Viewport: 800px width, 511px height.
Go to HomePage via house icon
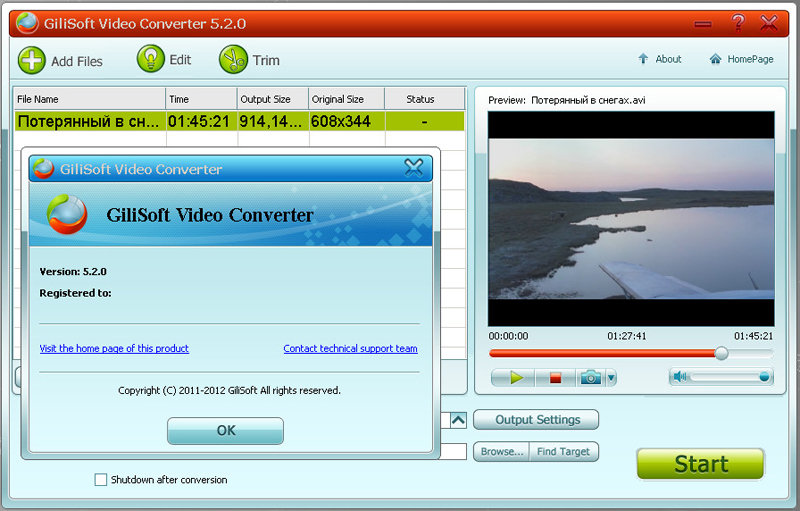[x=741, y=59]
